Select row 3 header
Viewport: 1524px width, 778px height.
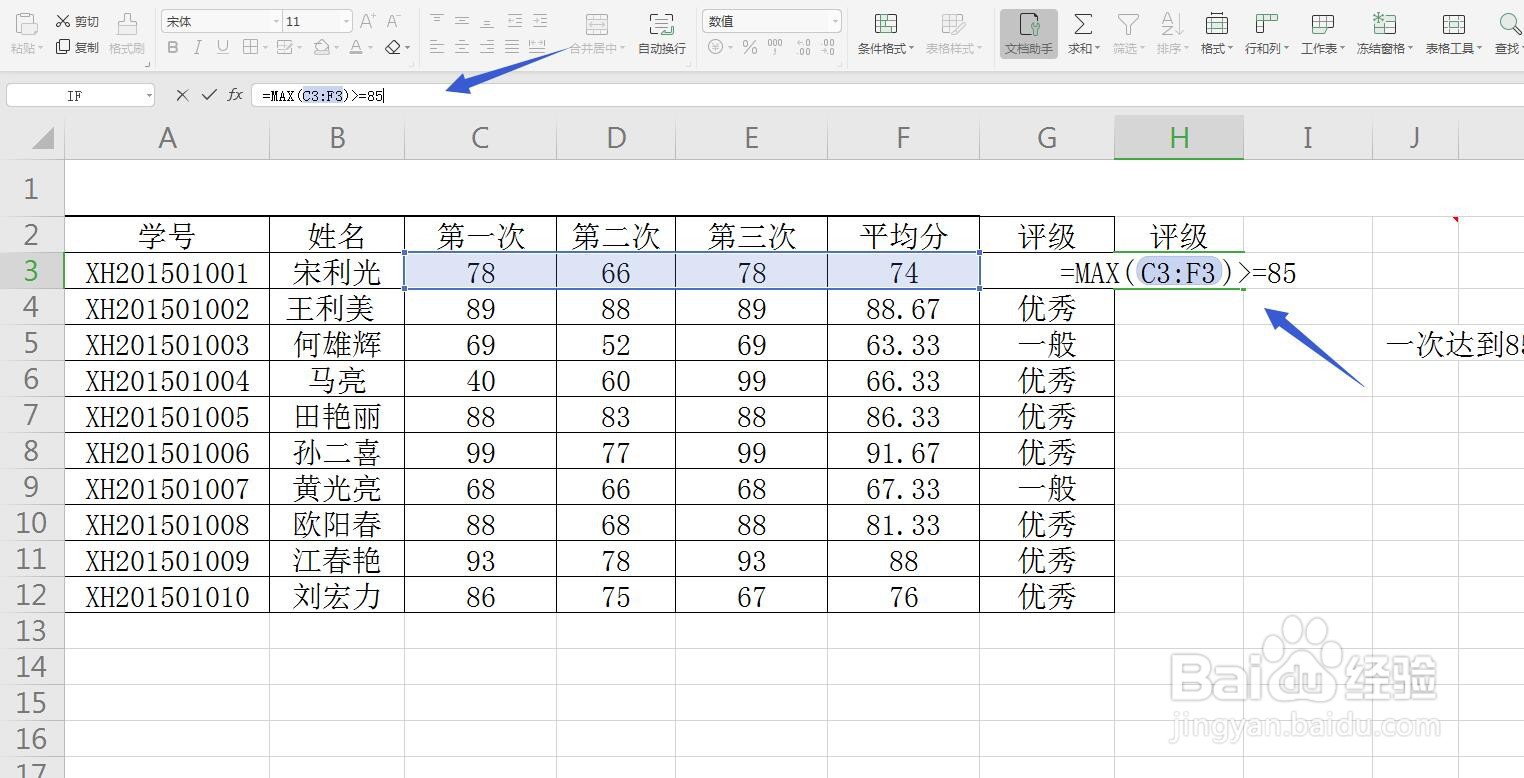pos(32,272)
